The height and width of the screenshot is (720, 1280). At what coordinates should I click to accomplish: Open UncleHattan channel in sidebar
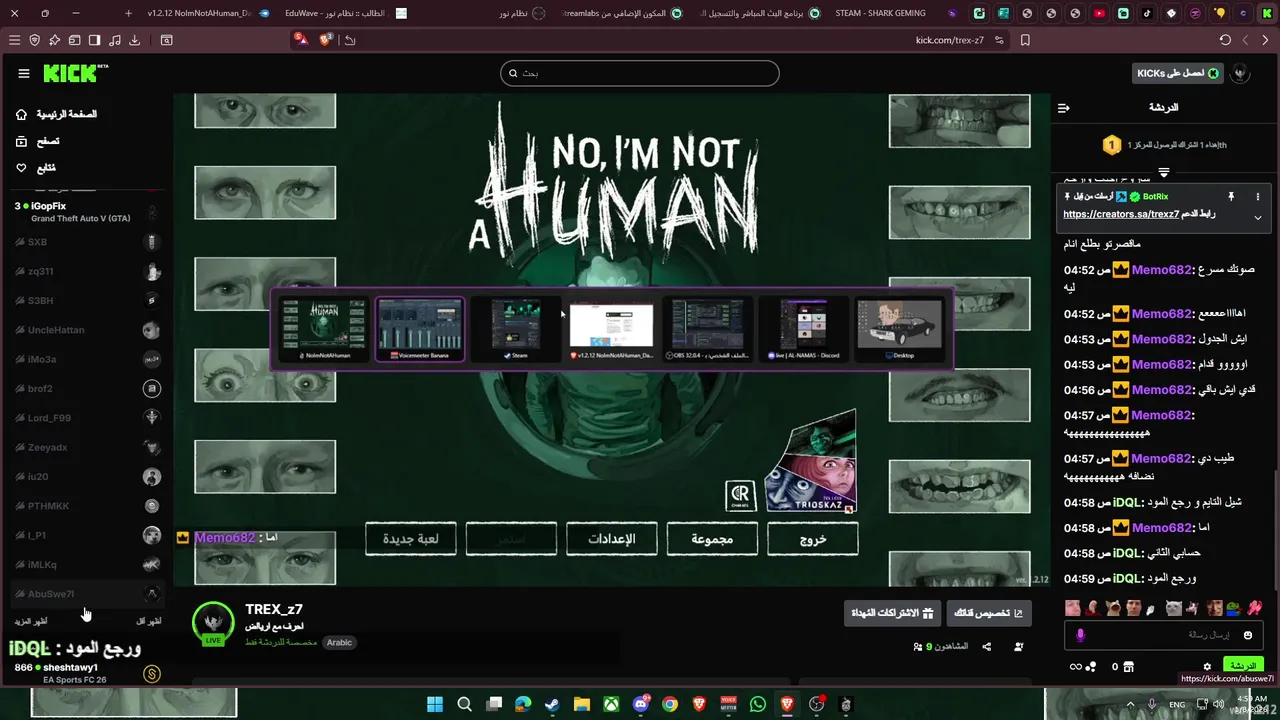85,330
